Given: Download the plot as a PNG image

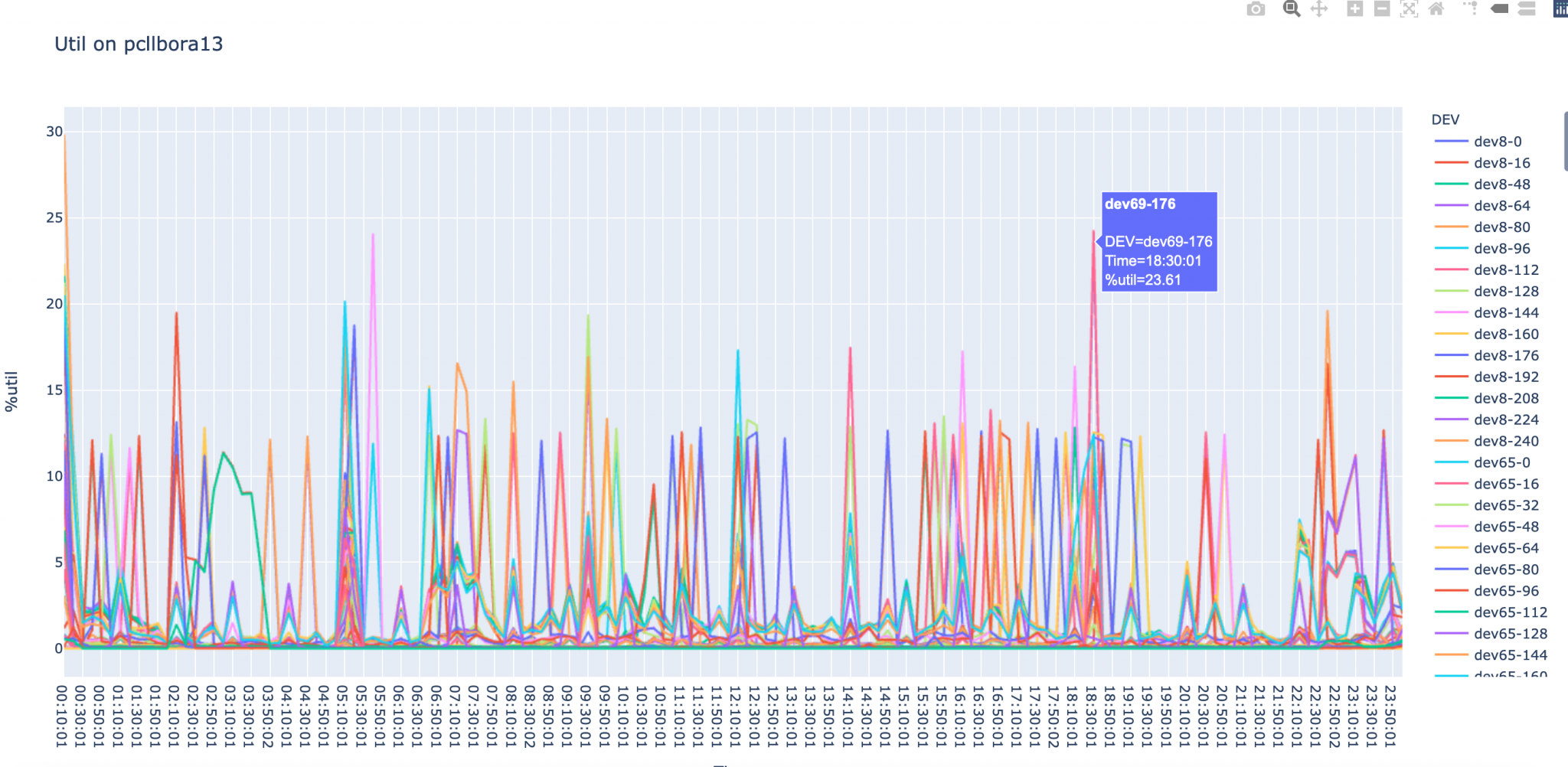Looking at the screenshot, I should (x=1256, y=9).
